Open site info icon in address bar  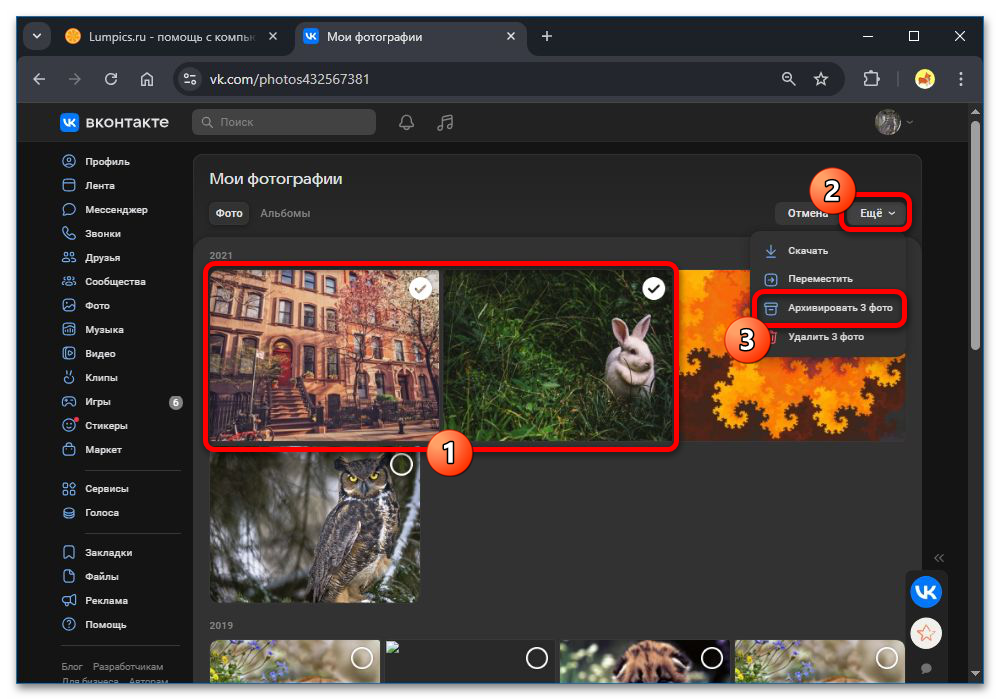(x=190, y=79)
